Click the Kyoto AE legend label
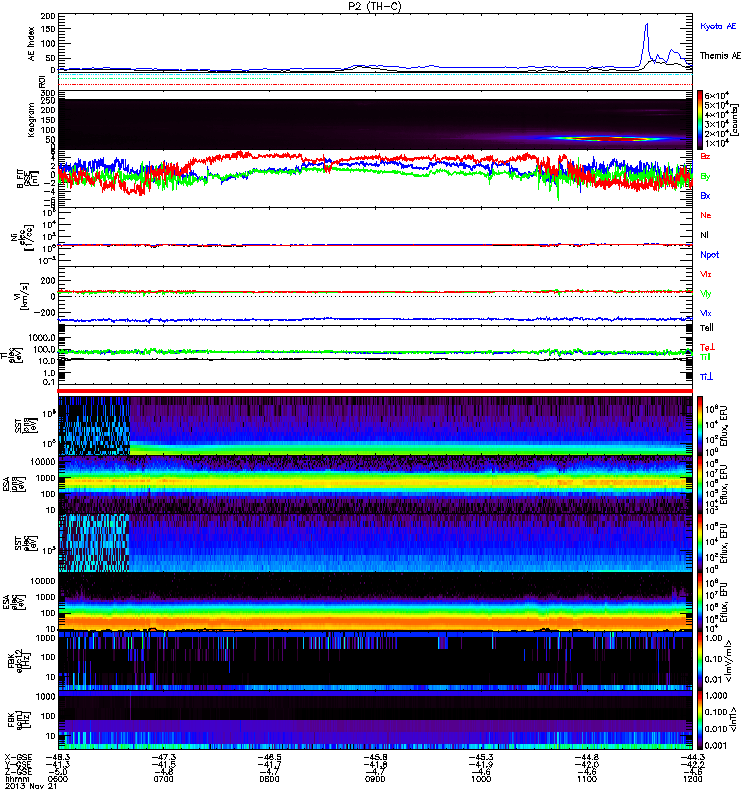This screenshot has height=800, width=750. click(x=720, y=24)
